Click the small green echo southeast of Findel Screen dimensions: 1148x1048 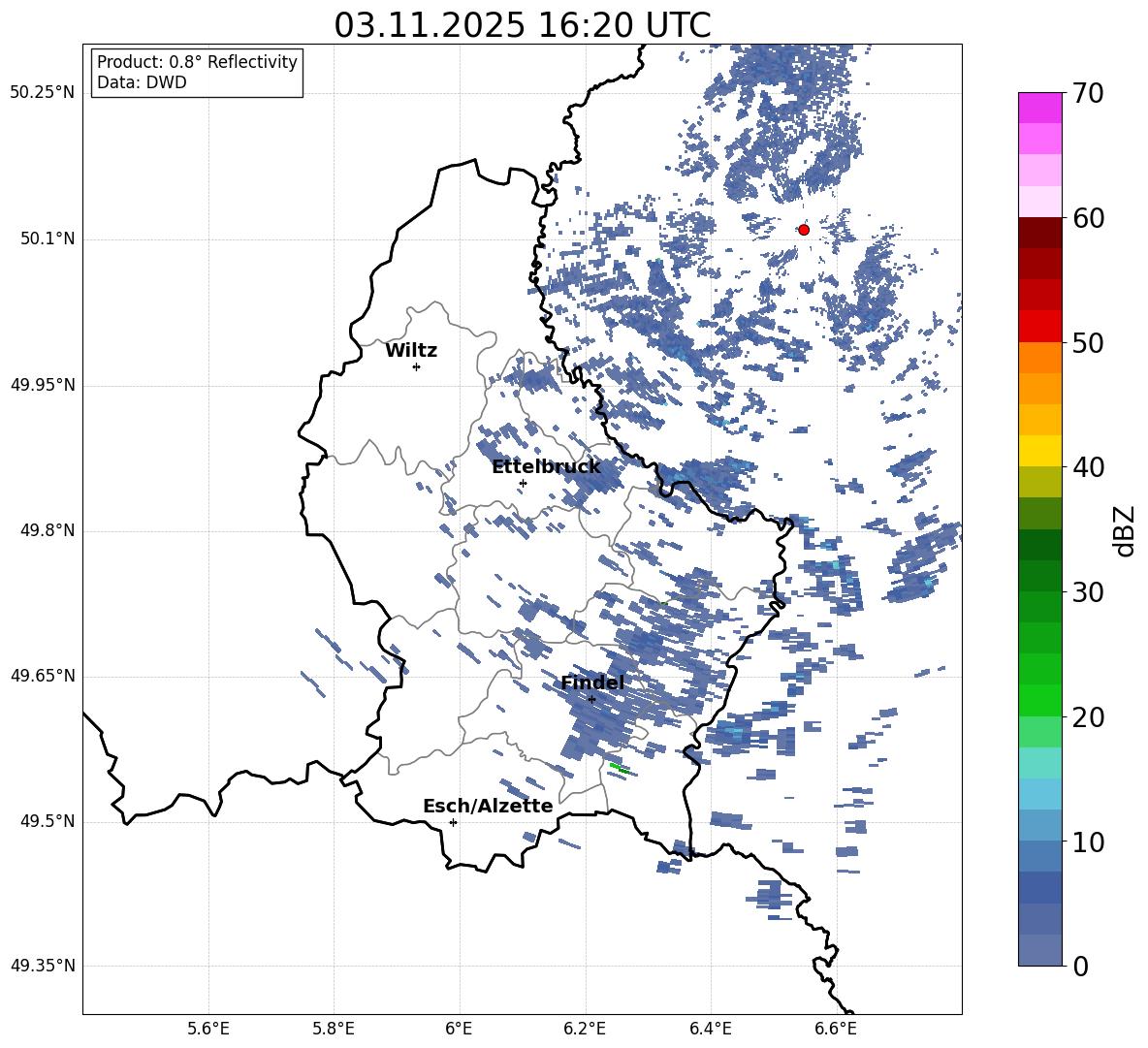coord(620,768)
